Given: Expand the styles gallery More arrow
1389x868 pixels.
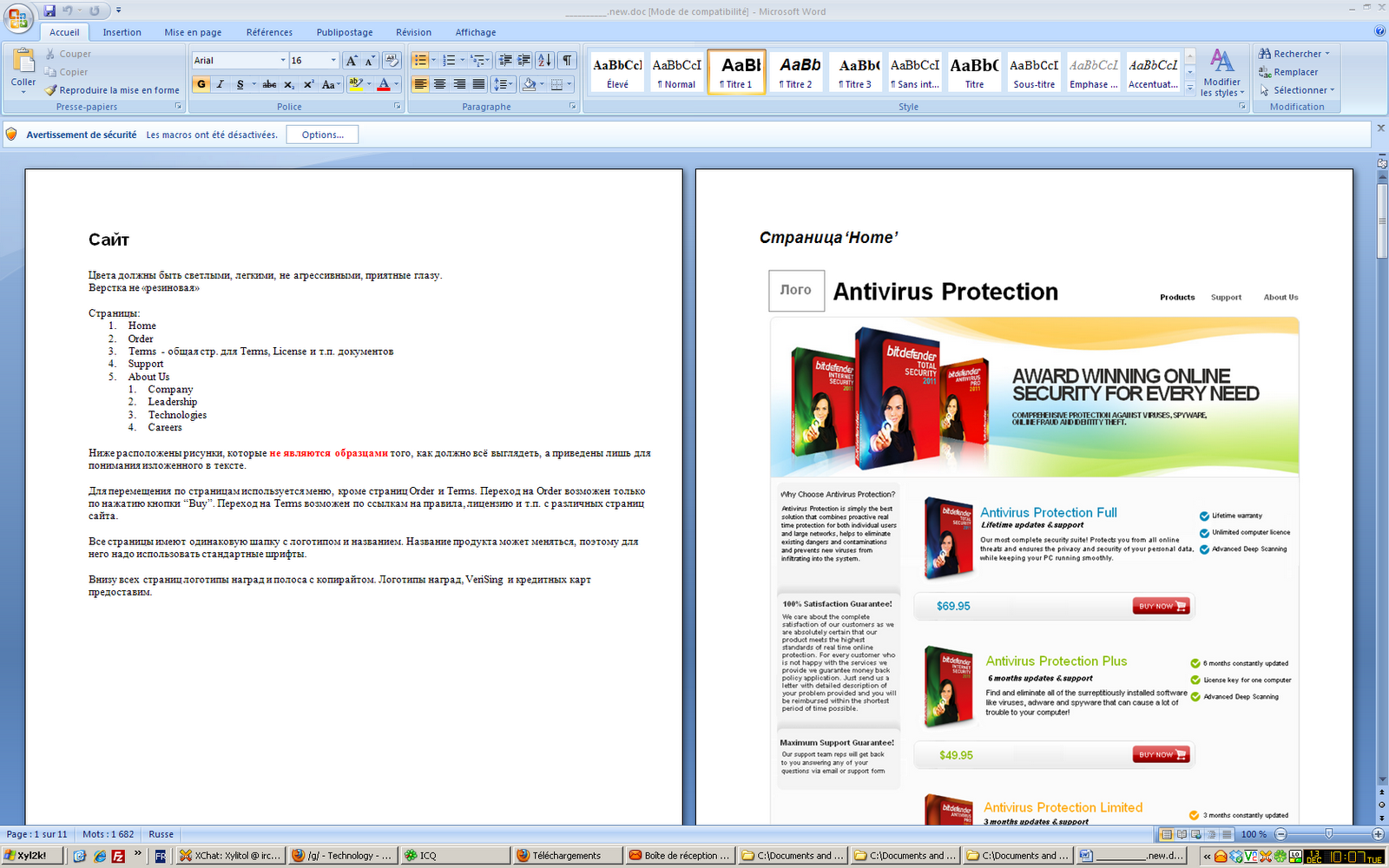Looking at the screenshot, I should [1190, 87].
